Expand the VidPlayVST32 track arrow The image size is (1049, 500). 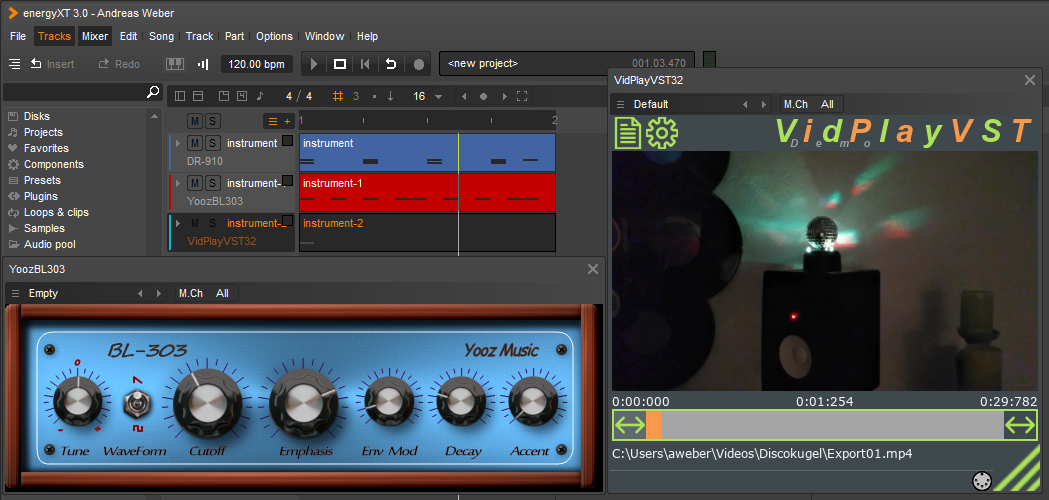pos(178,223)
